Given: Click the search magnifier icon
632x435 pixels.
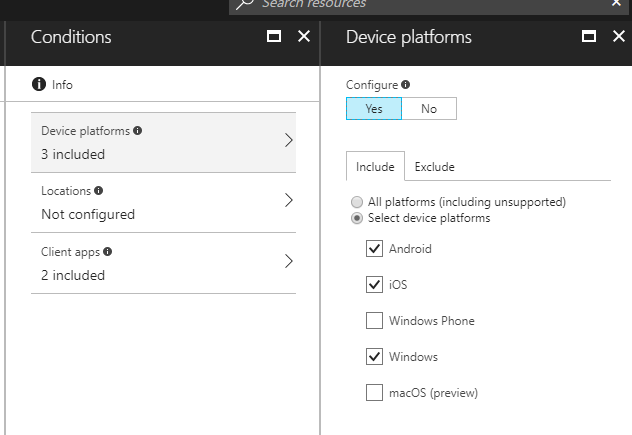Looking at the screenshot, I should (x=246, y=5).
